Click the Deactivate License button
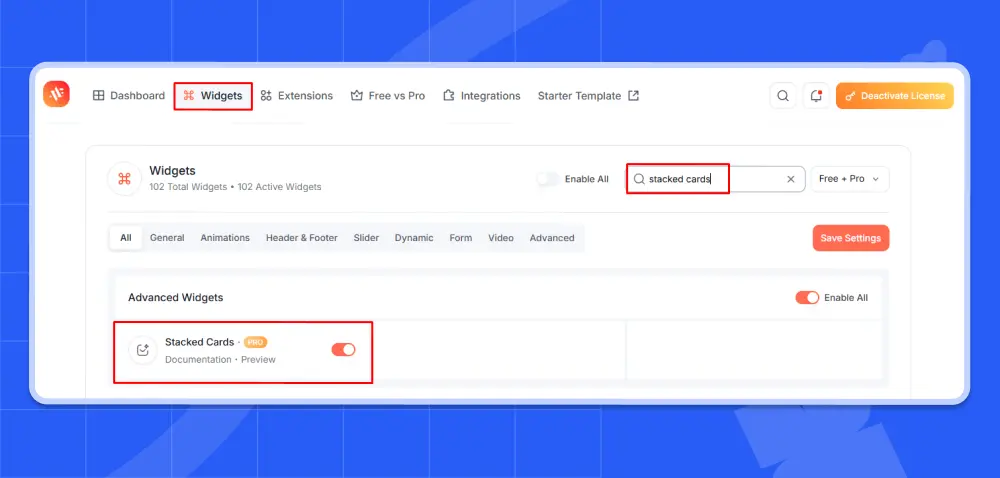Screen dimensions: 1000x478 click(895, 96)
